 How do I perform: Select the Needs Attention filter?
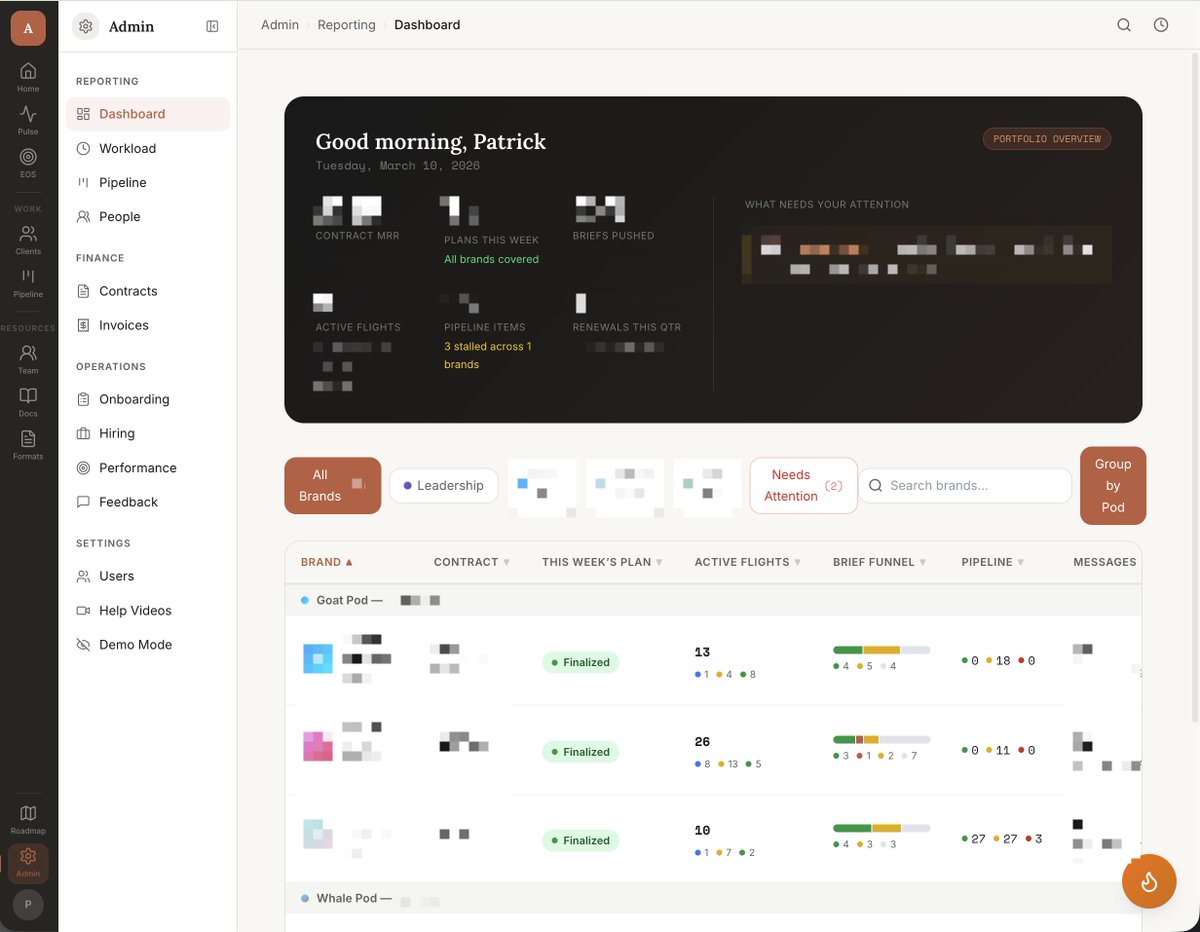(x=804, y=486)
